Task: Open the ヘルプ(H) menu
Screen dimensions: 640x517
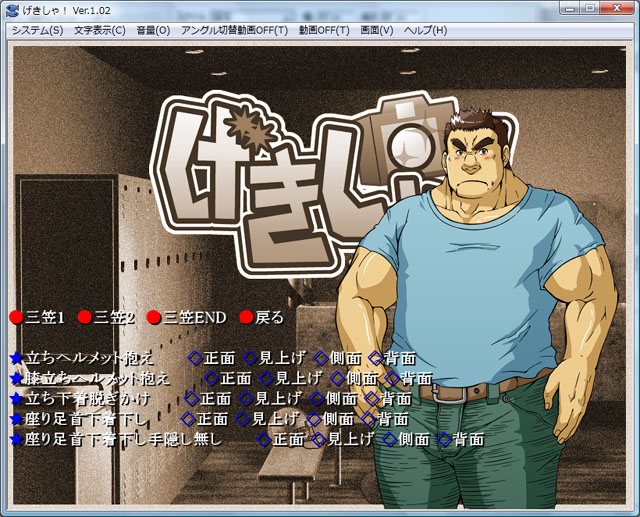Action: (x=425, y=31)
